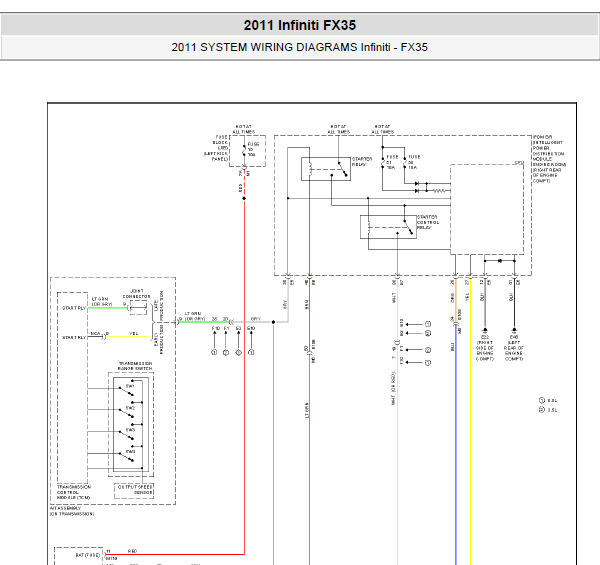Click the 'GRY' label beside the splice dot
Image resolution: width=600 pixels, height=565 pixels.
tap(256, 319)
